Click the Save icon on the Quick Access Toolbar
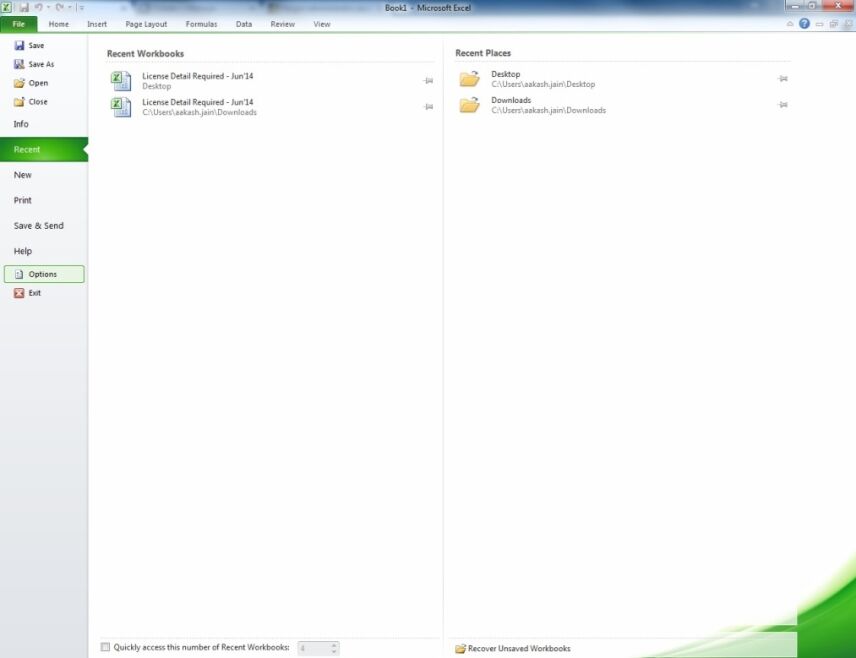856x658 pixels. [25, 7]
